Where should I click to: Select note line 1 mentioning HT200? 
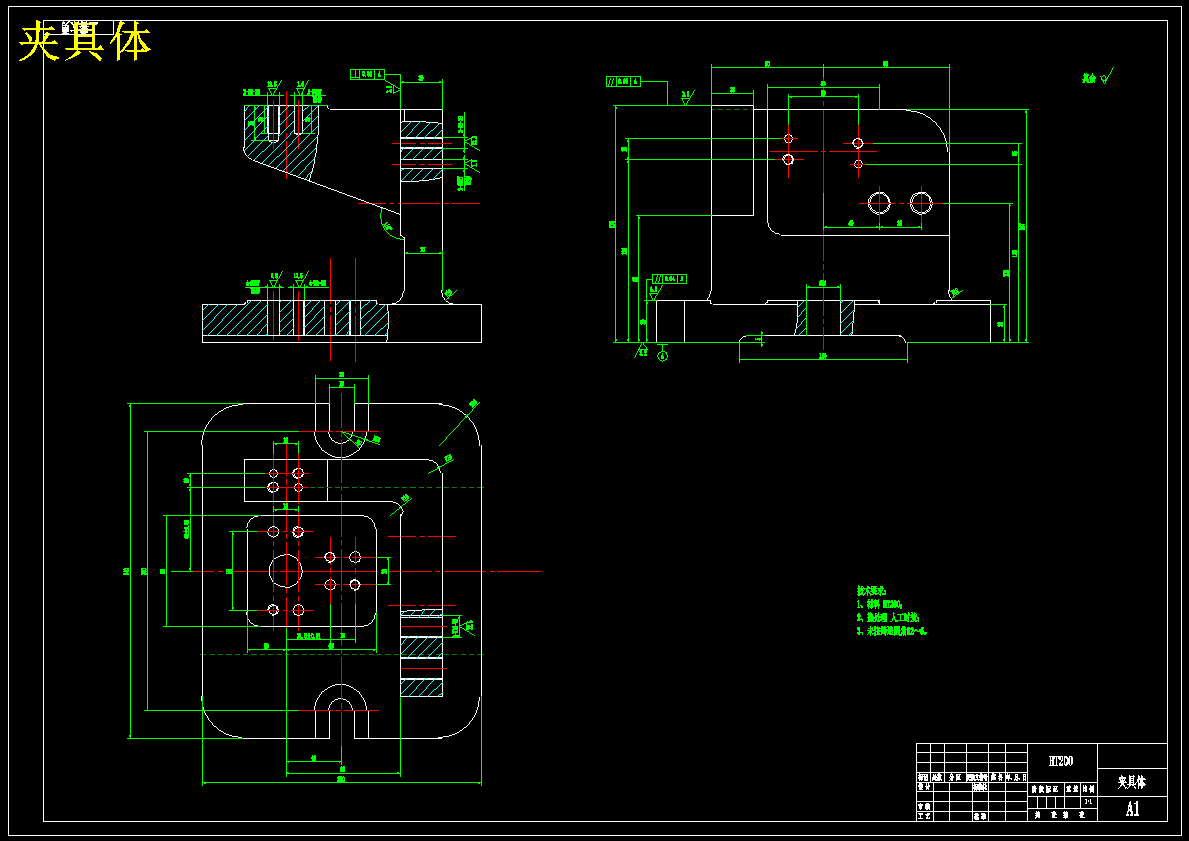(x=879, y=604)
